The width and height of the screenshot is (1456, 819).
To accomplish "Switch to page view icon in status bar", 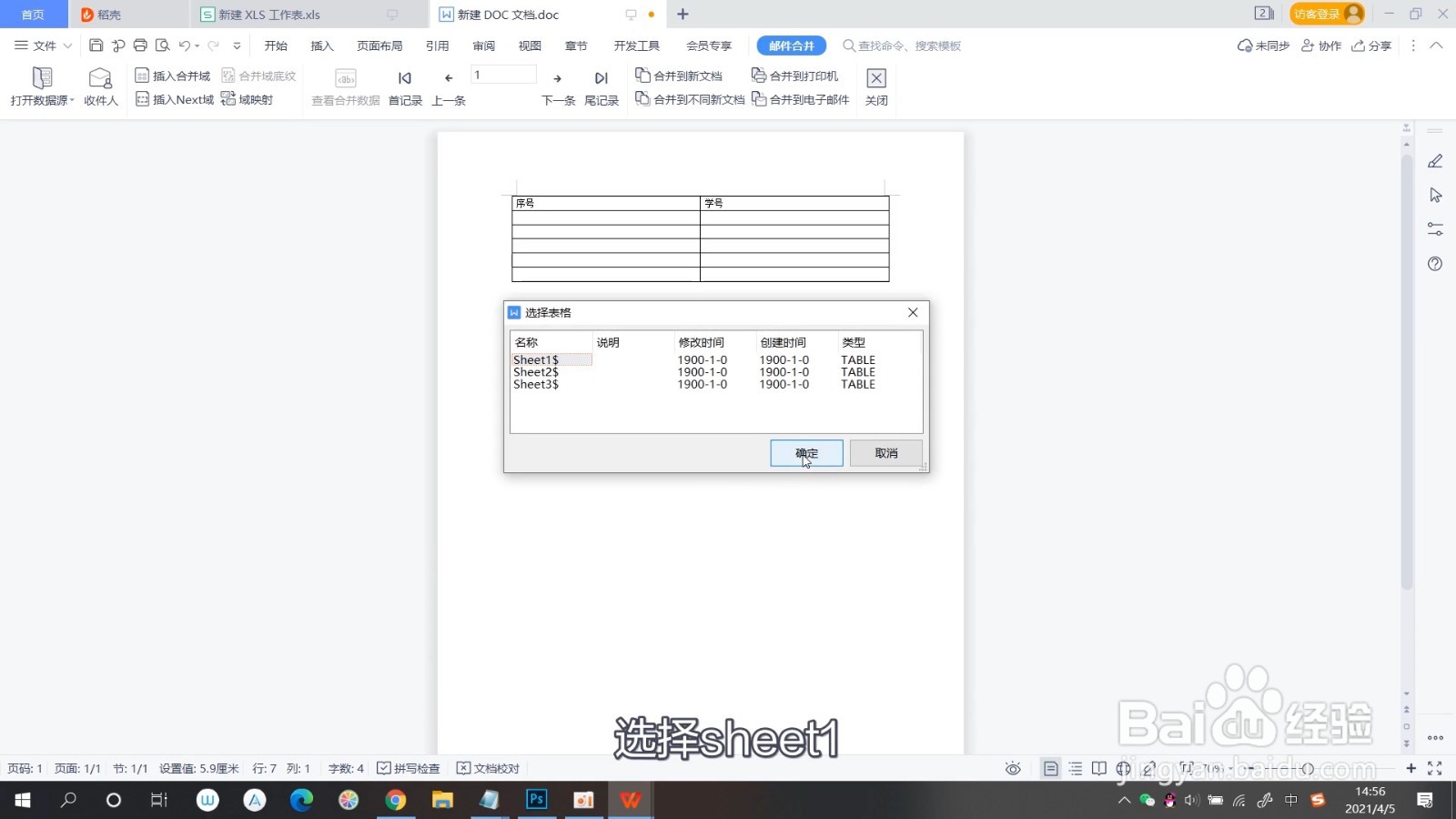I will tap(1051, 769).
